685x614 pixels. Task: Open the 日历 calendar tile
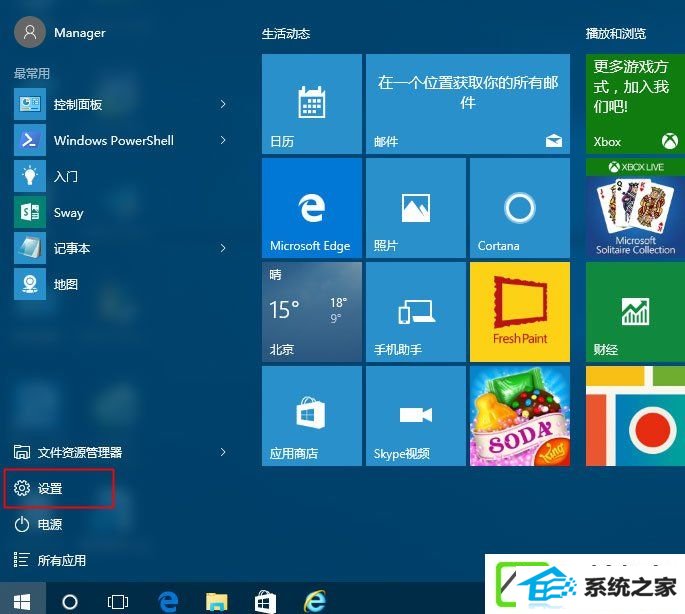pyautogui.click(x=312, y=104)
